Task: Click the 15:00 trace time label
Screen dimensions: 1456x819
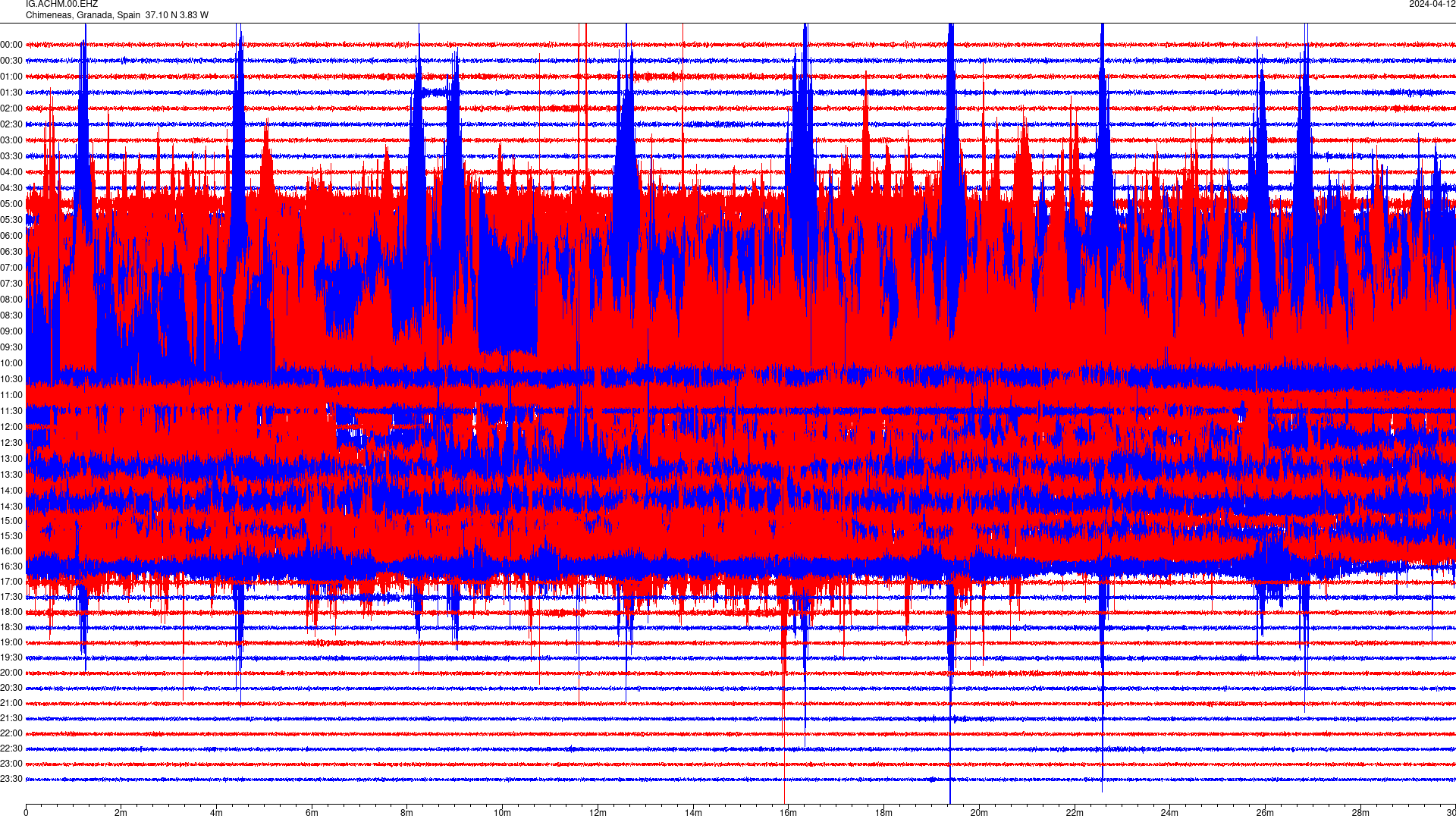Action: 11,521
